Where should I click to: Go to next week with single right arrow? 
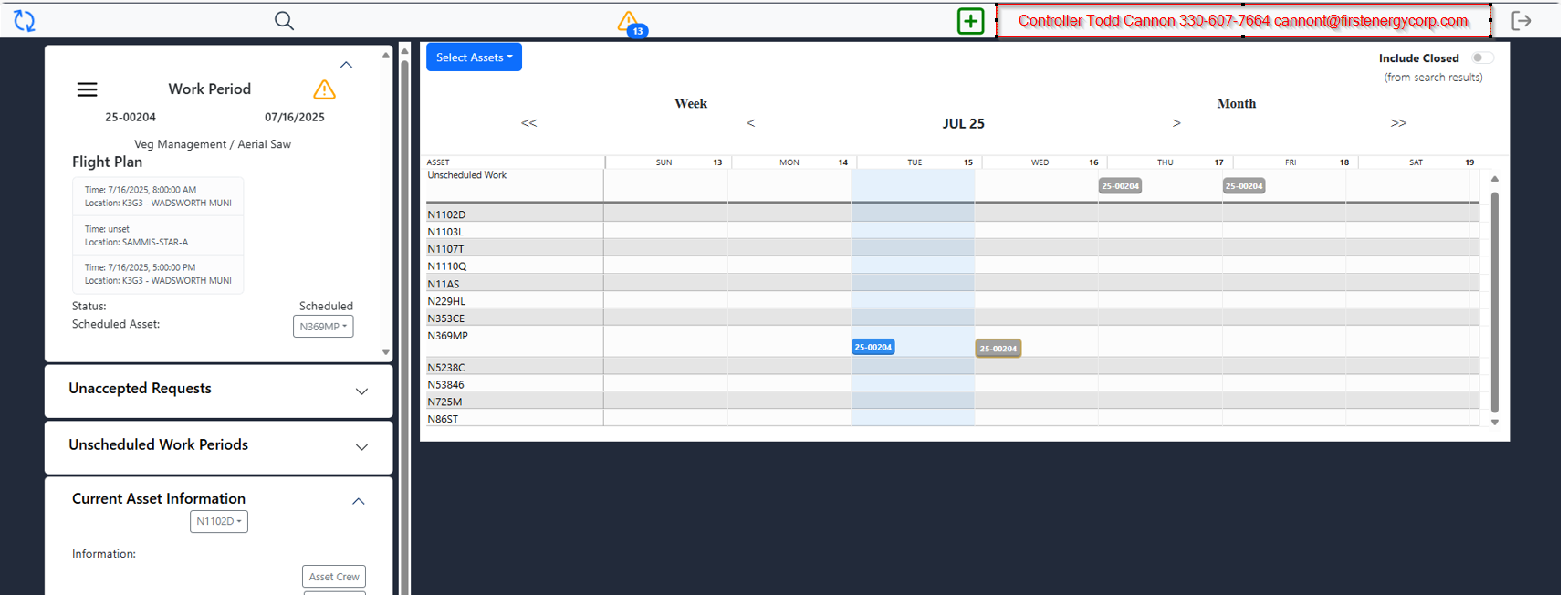1176,123
